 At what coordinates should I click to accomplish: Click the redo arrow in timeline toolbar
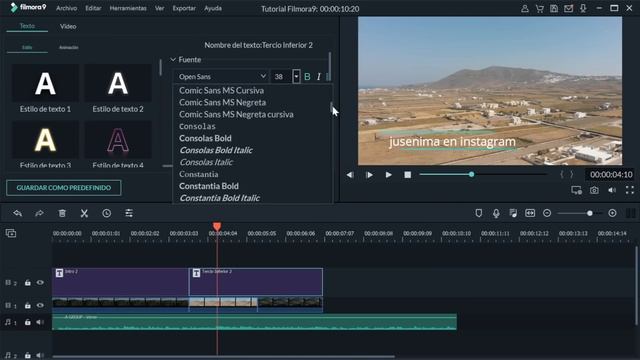coord(39,213)
